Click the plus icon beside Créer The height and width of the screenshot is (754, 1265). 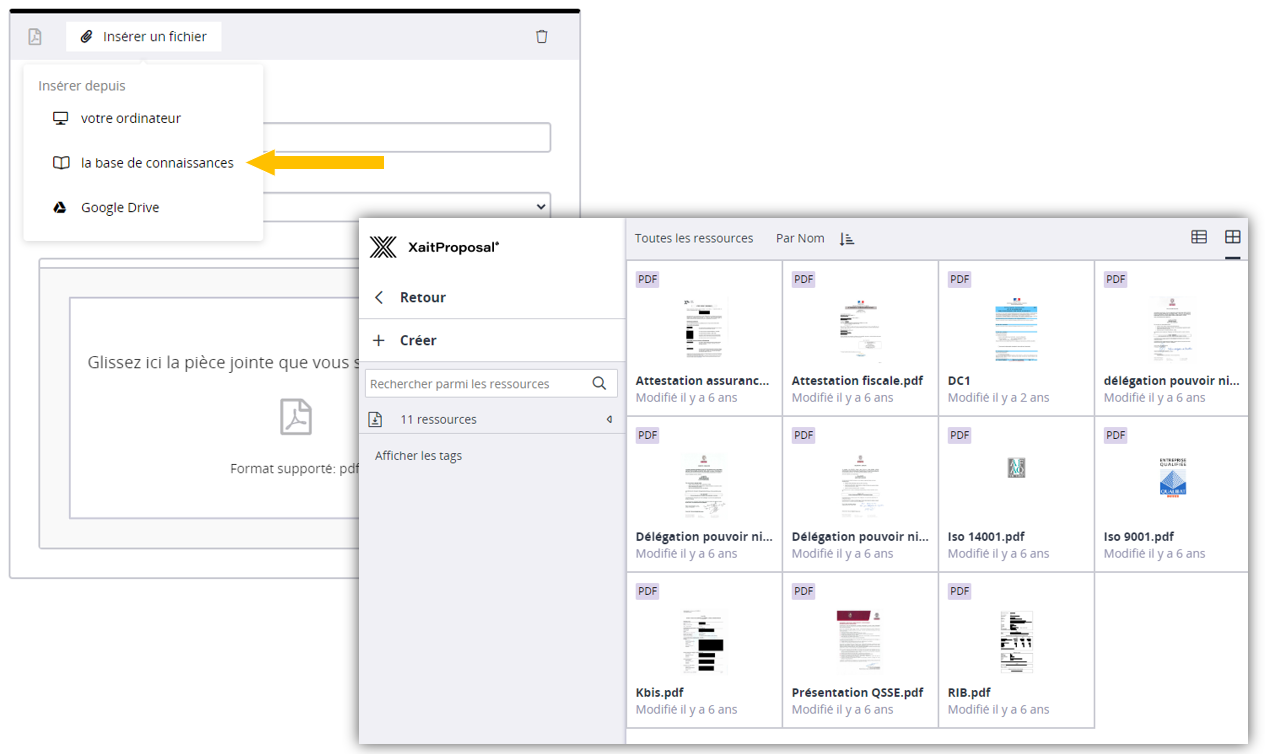379,340
